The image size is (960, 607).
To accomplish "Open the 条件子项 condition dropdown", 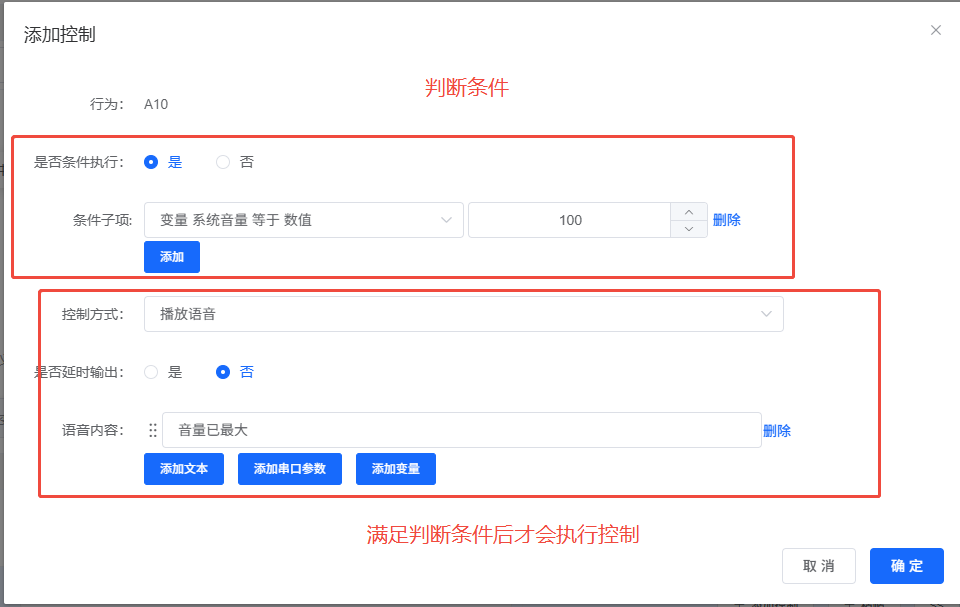I will coord(303,219).
